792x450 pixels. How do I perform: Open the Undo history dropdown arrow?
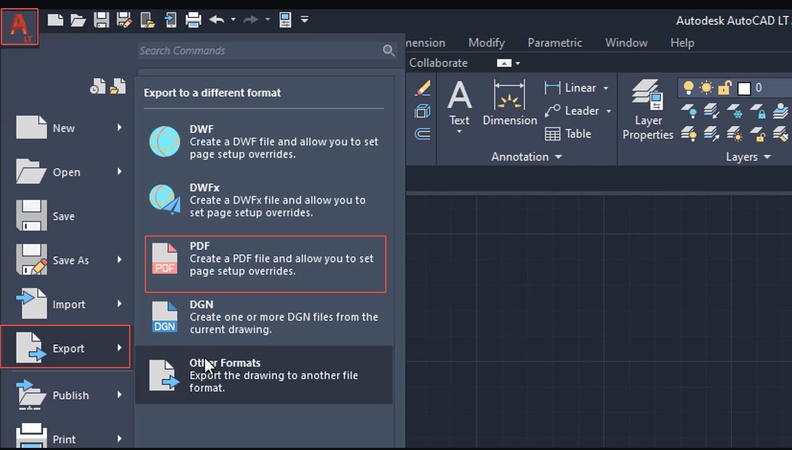click(233, 20)
